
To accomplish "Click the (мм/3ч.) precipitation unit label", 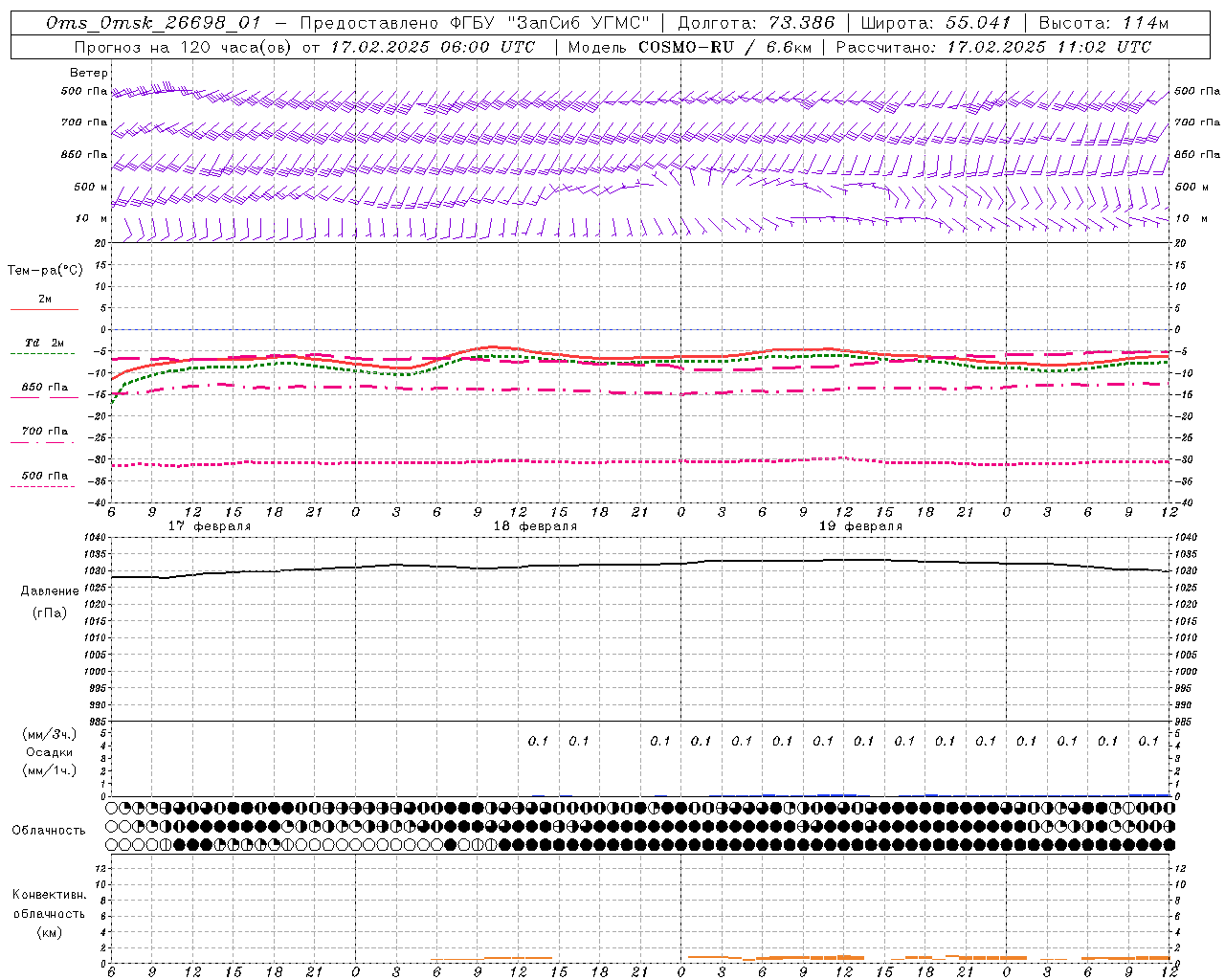I will tap(50, 734).
